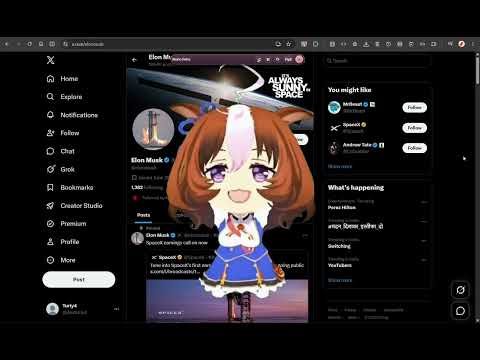This screenshot has height=360, width=480.
Task: Click the Chat bubble icon
Action: click(50, 151)
